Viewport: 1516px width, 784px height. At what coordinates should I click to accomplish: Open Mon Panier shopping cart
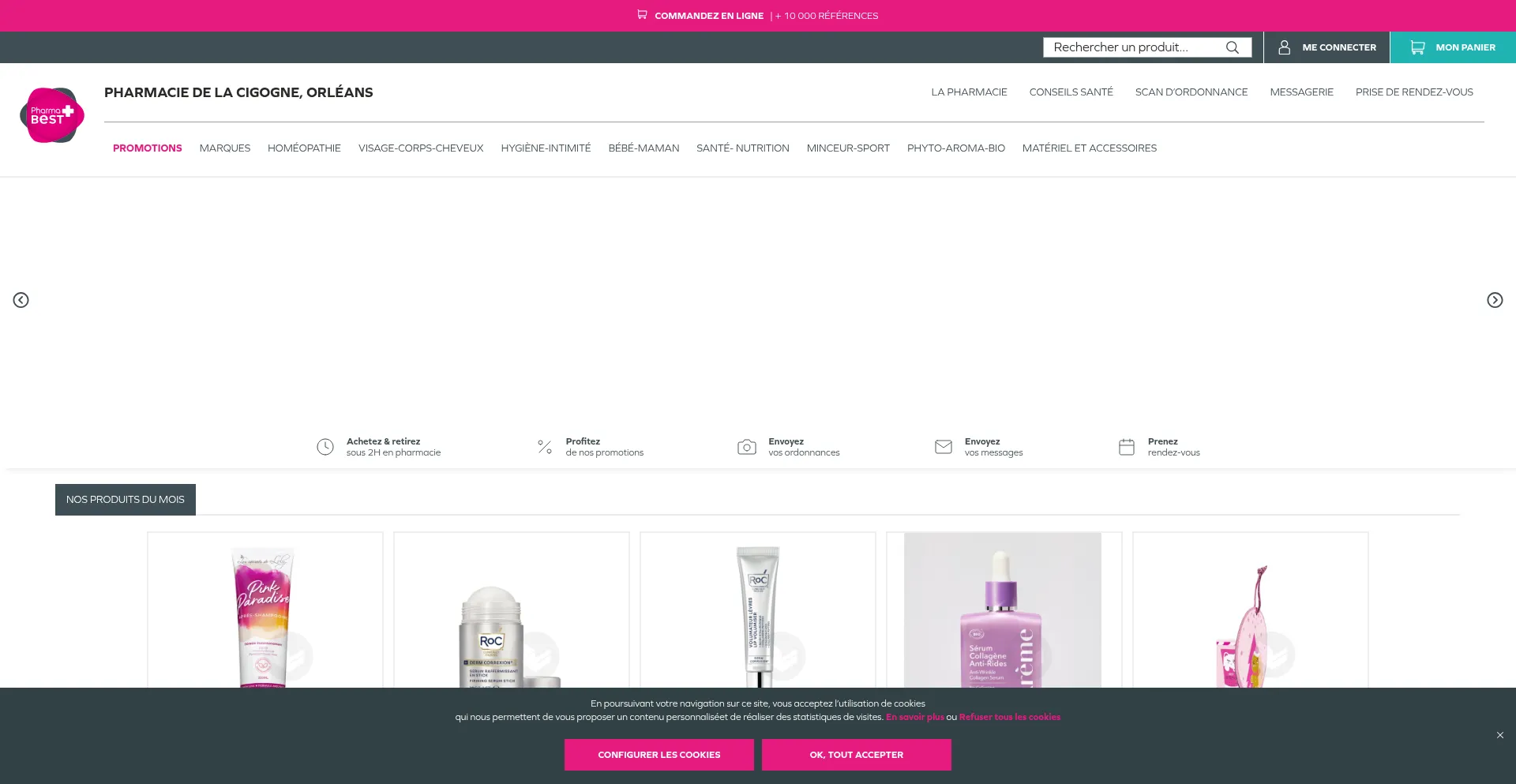click(x=1452, y=47)
